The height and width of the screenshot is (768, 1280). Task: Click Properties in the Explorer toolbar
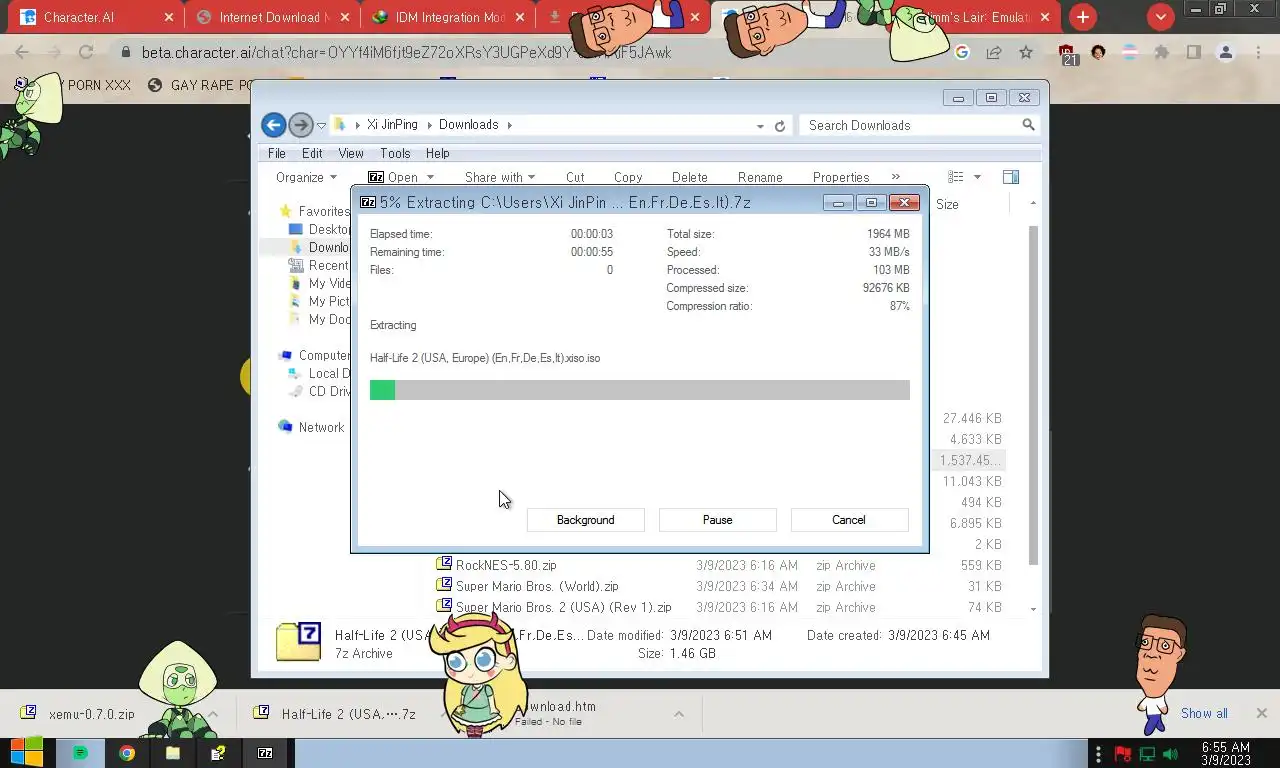coord(841,177)
